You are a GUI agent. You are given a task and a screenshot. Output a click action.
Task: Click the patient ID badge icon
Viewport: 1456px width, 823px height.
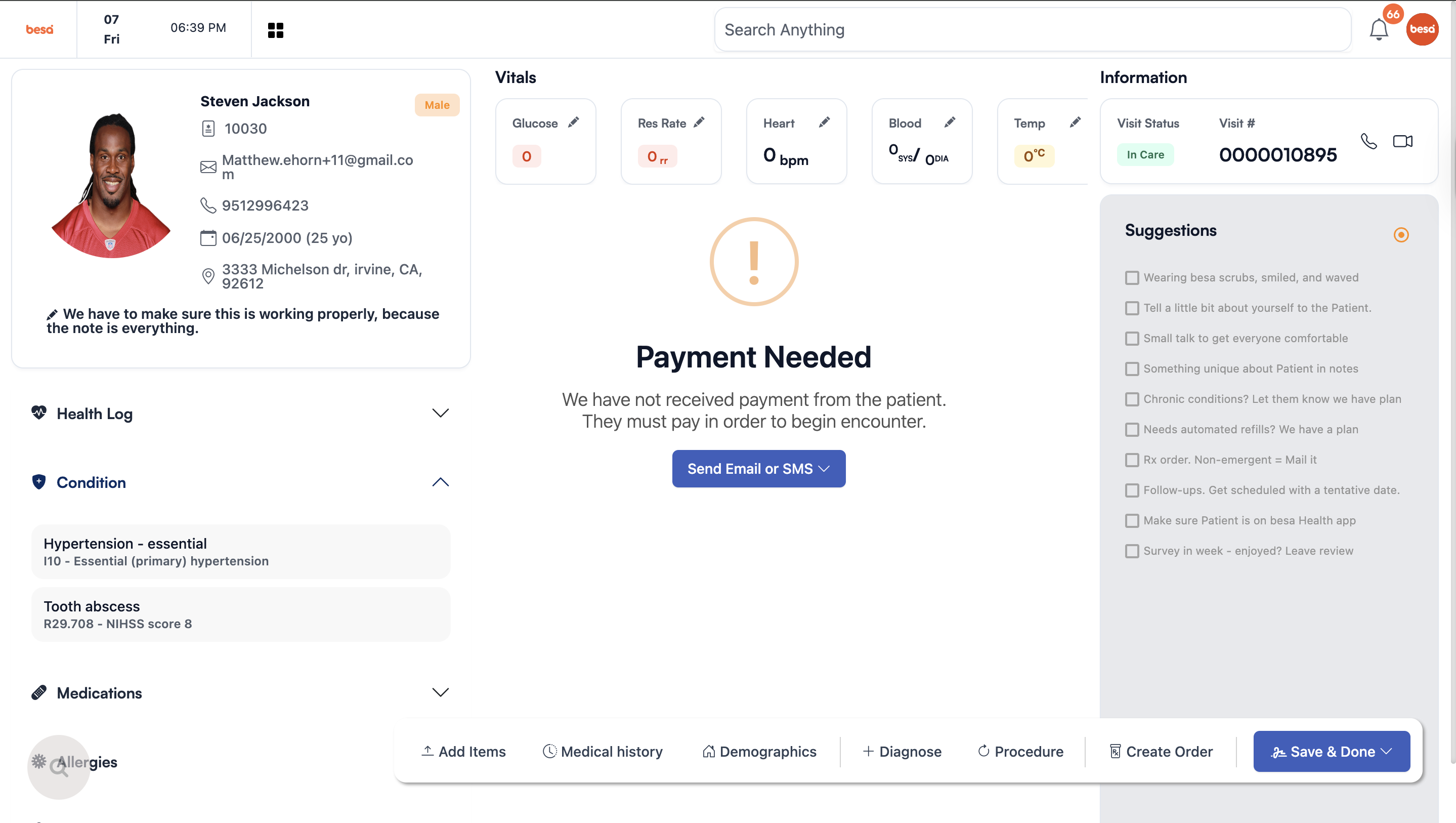click(x=208, y=129)
